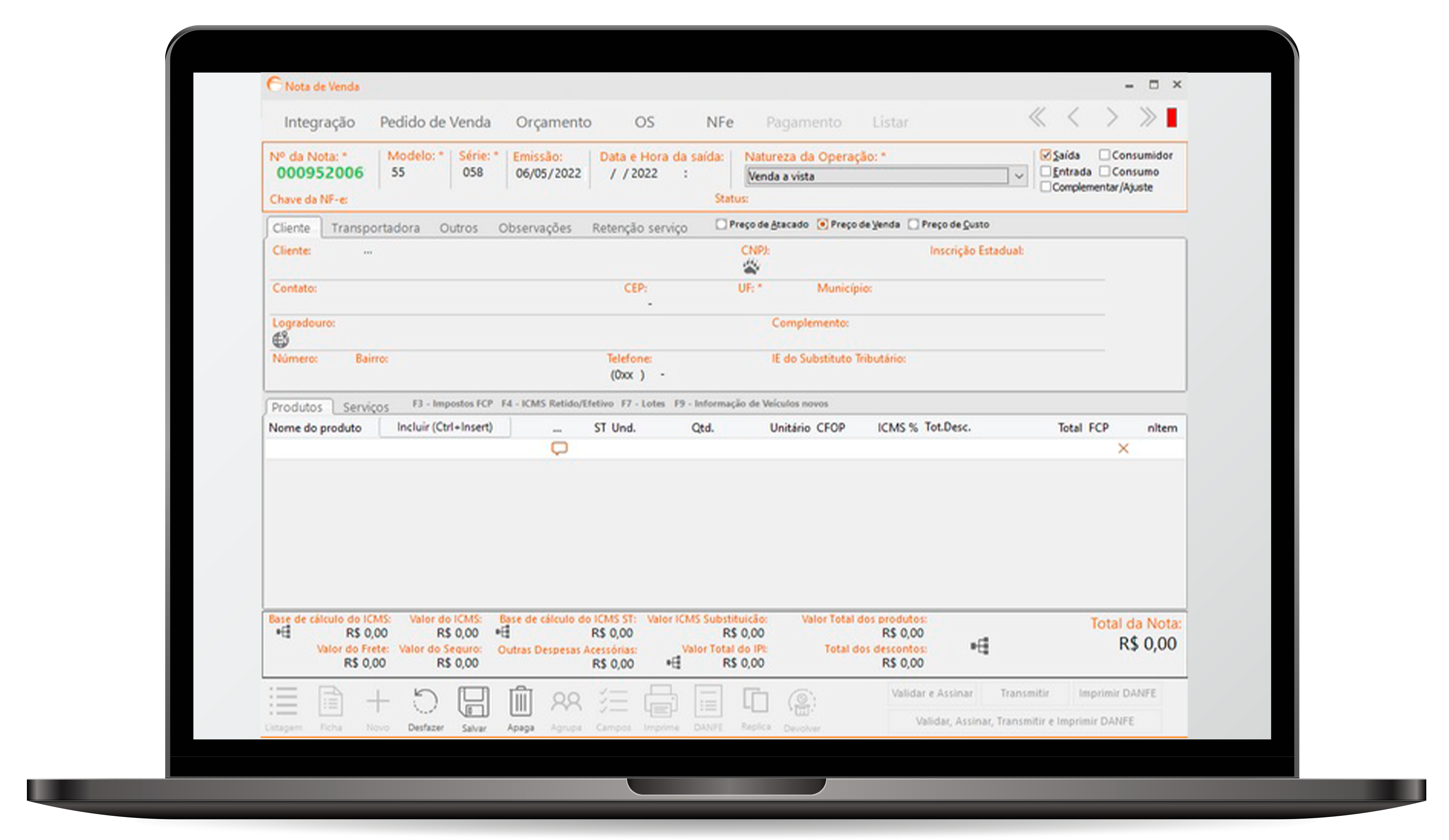The height and width of the screenshot is (840, 1449).
Task: Click the Telefone input field
Action: 638,375
